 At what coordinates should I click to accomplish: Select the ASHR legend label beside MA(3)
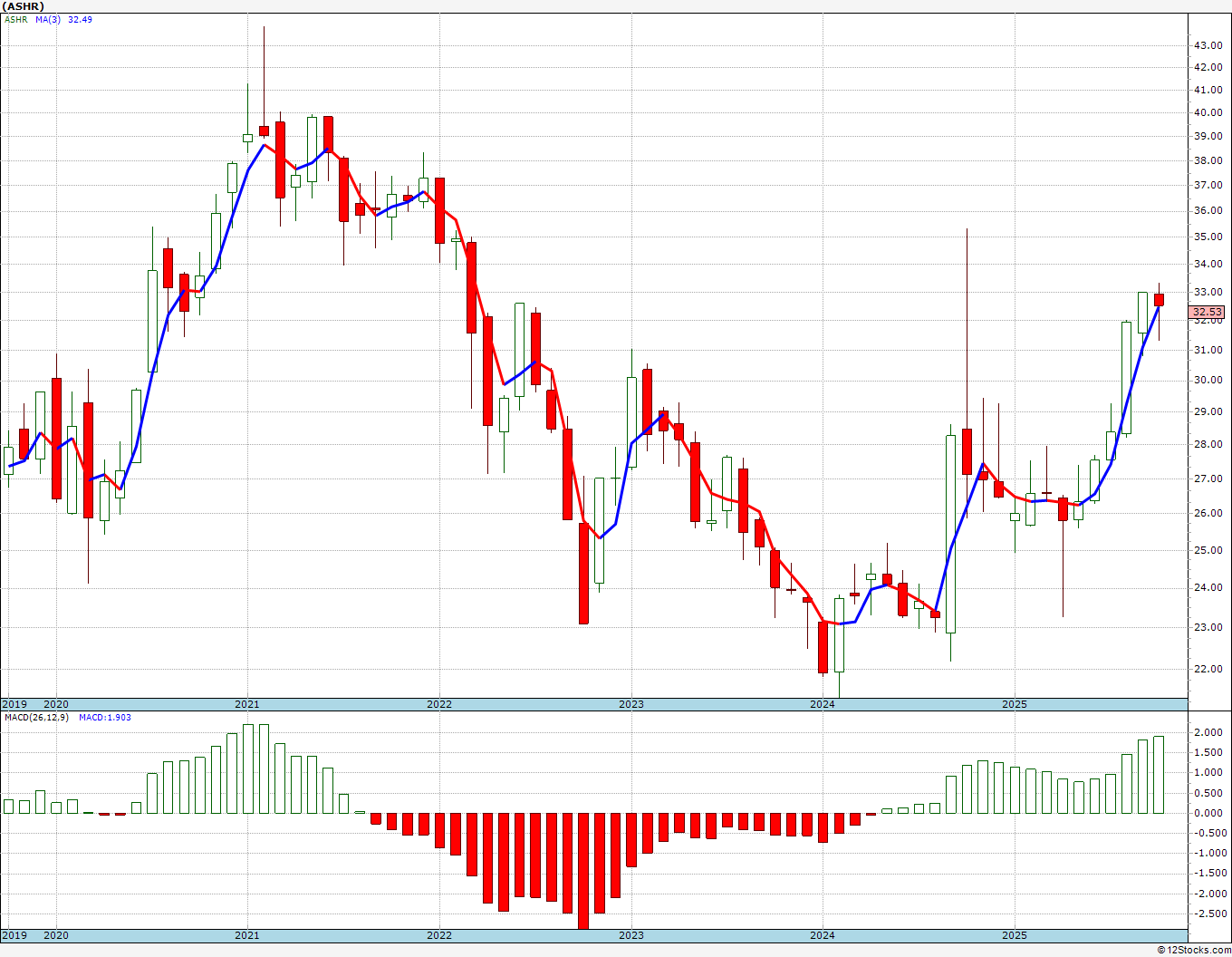15,19
